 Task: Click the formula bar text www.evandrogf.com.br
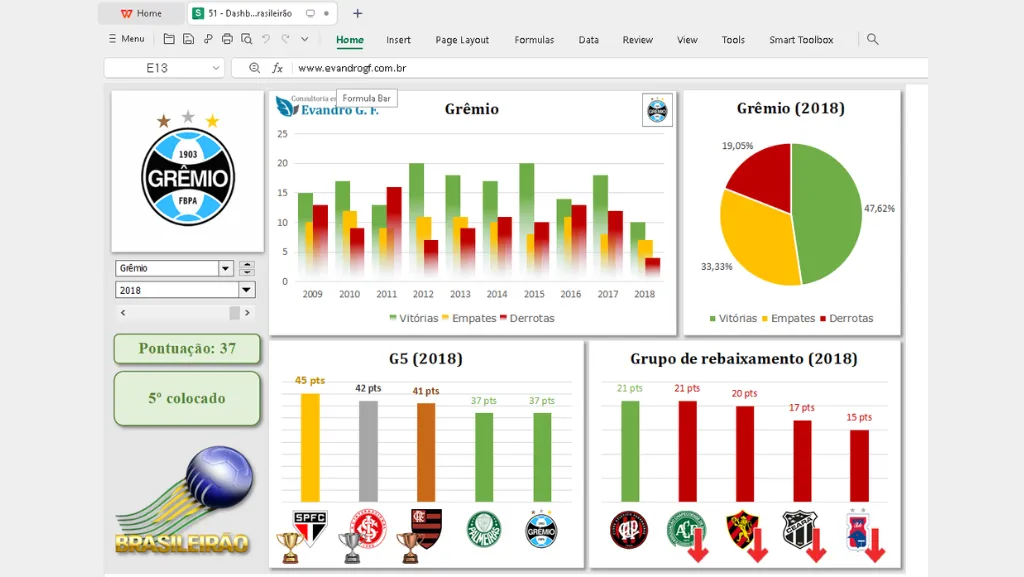click(x=352, y=68)
